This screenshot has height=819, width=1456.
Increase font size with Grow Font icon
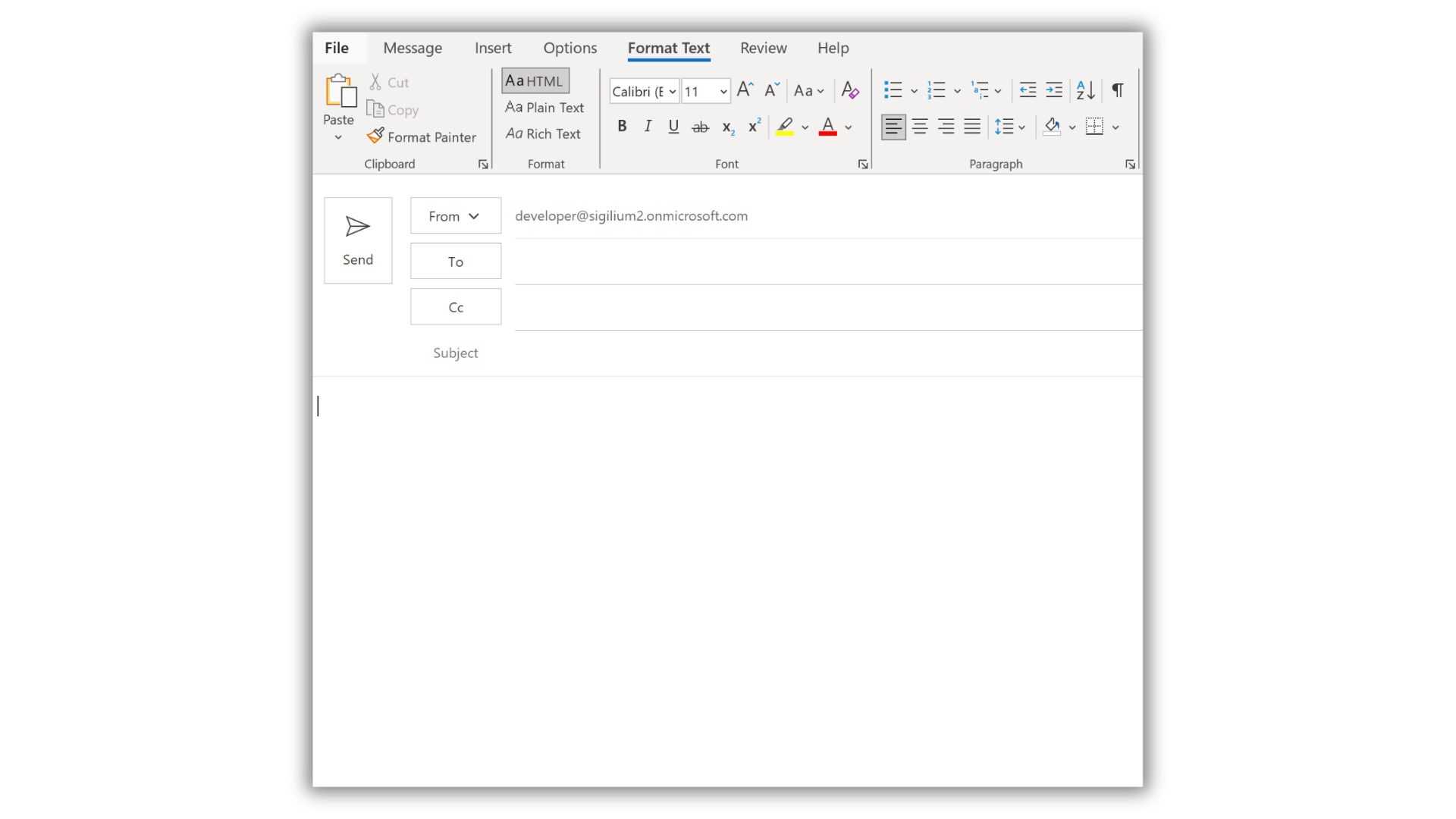tap(745, 90)
